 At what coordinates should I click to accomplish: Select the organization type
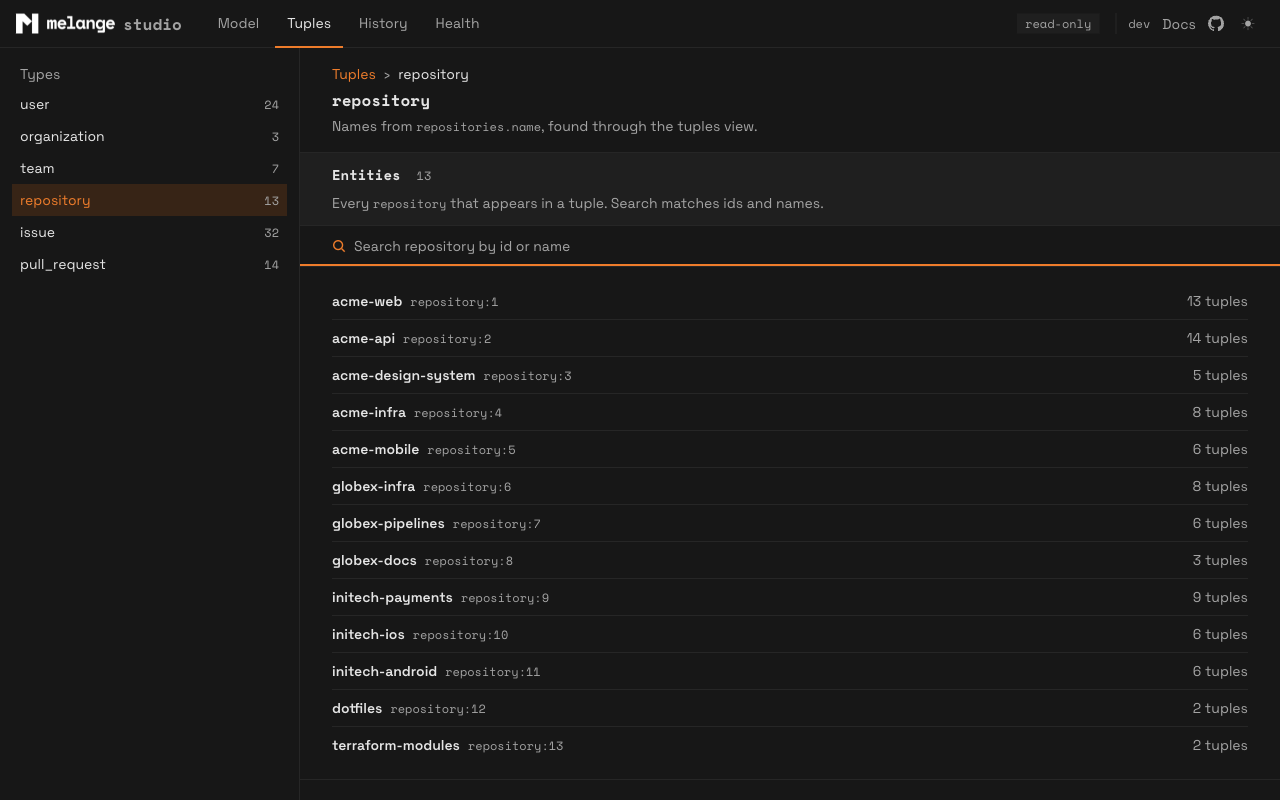149,136
